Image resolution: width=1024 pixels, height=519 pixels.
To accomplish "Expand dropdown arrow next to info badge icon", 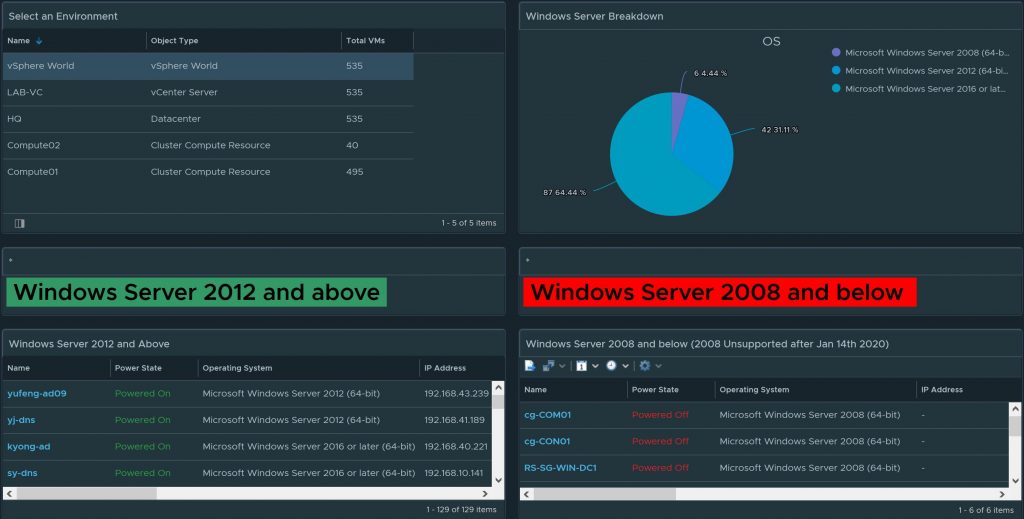I will (x=595, y=367).
